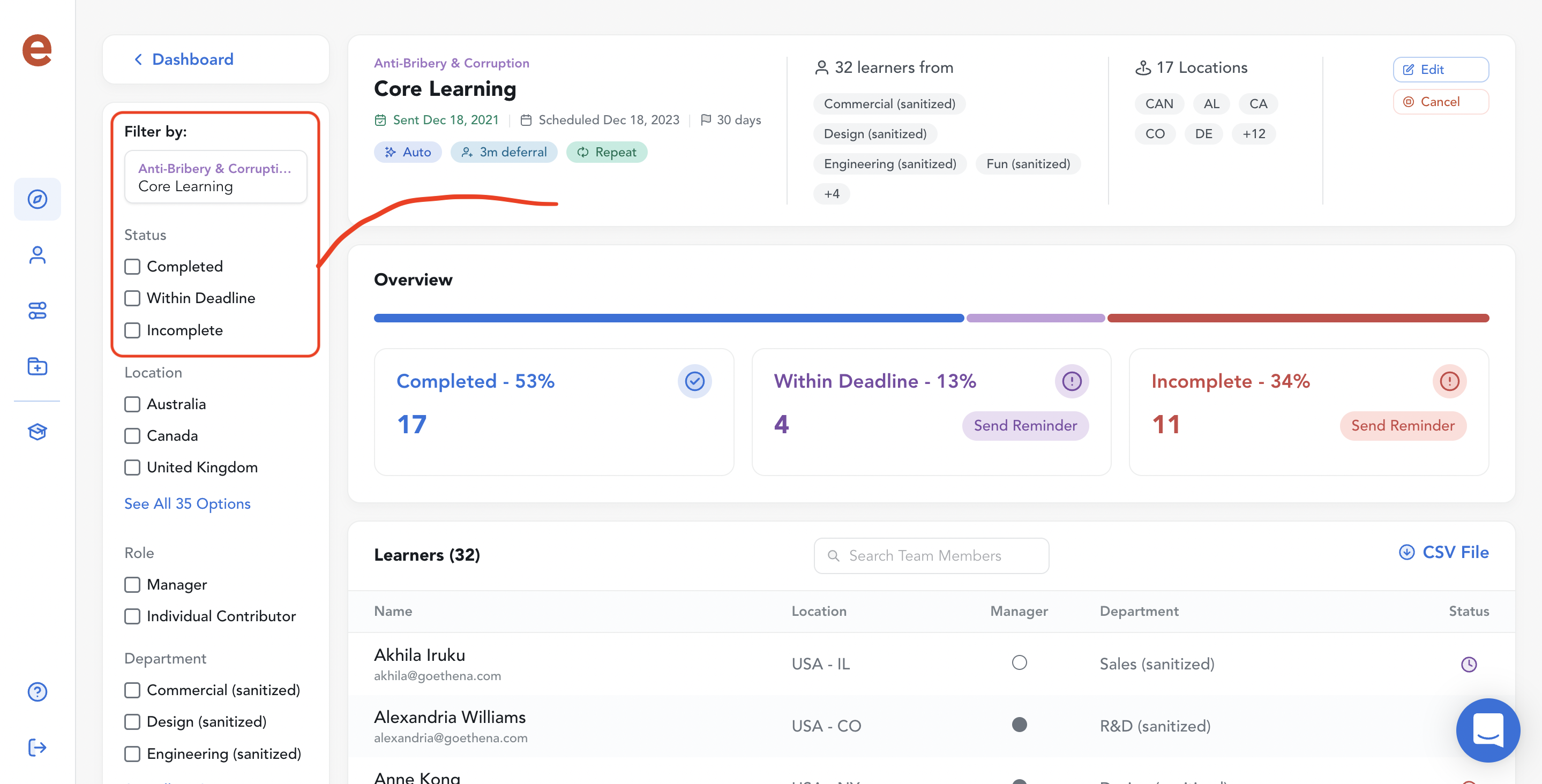The image size is (1542, 784).
Task: Click the Dashboard back chevron
Action: pyautogui.click(x=138, y=59)
